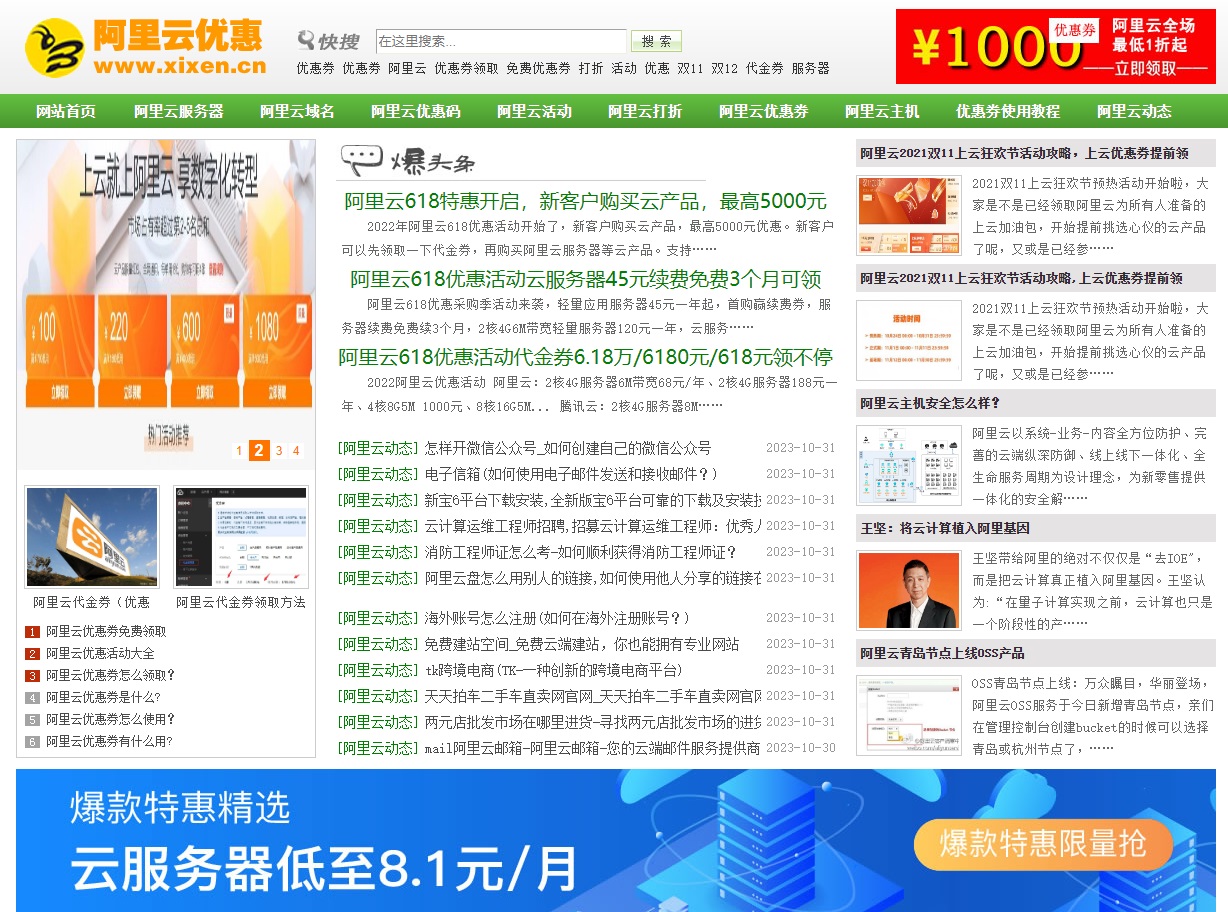Open the security architecture diagram thumbnail

pos(909,465)
